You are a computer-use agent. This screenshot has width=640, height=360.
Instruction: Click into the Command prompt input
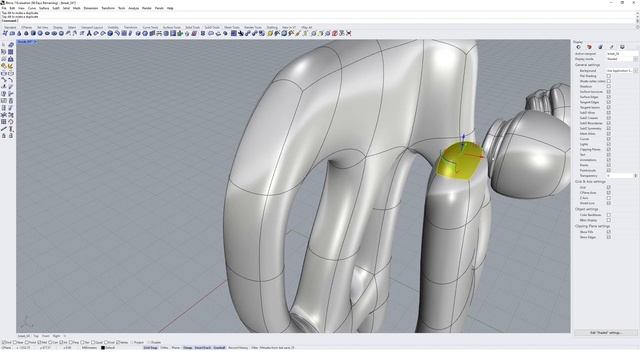point(318,20)
